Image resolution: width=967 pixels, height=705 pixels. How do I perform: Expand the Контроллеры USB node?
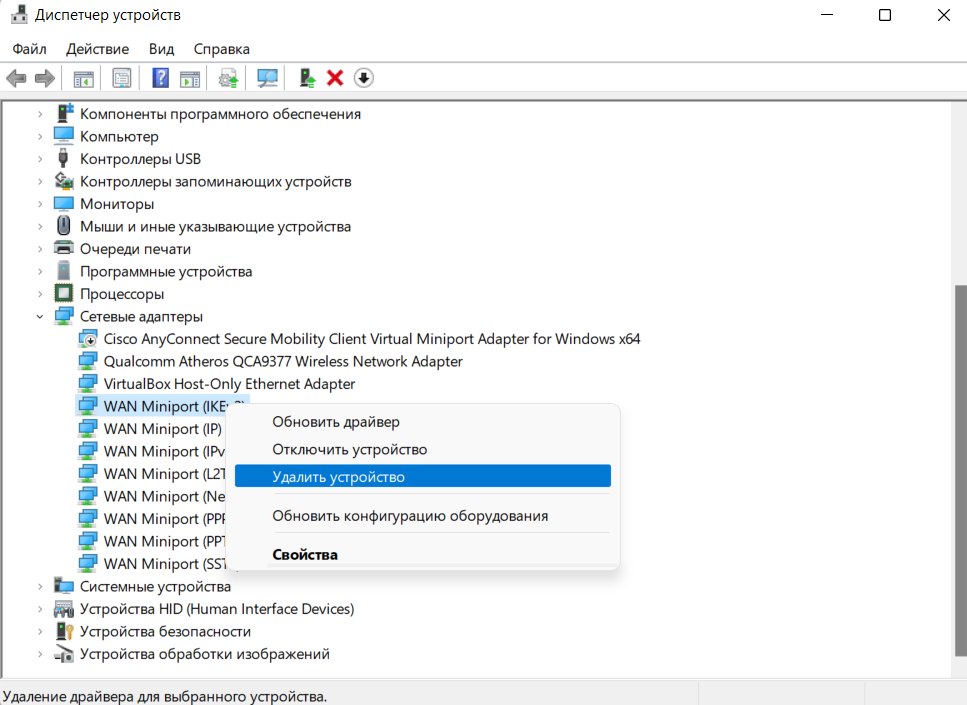[40, 159]
